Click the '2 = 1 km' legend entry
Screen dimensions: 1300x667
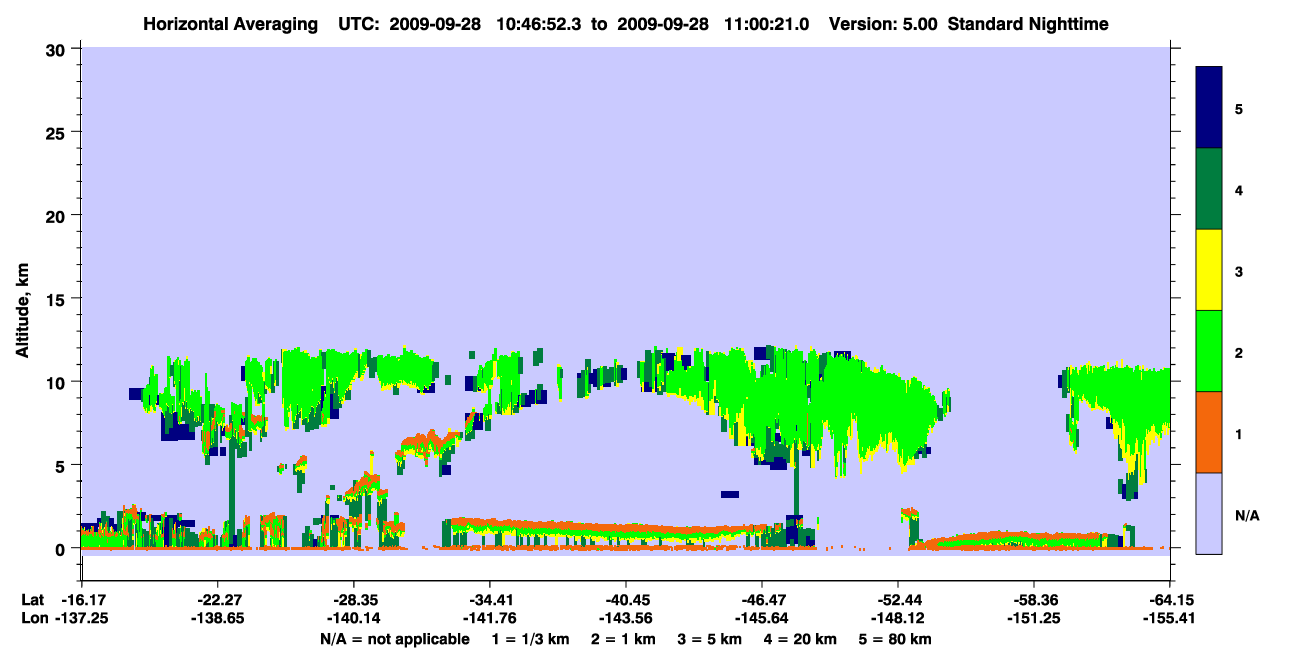click(625, 639)
